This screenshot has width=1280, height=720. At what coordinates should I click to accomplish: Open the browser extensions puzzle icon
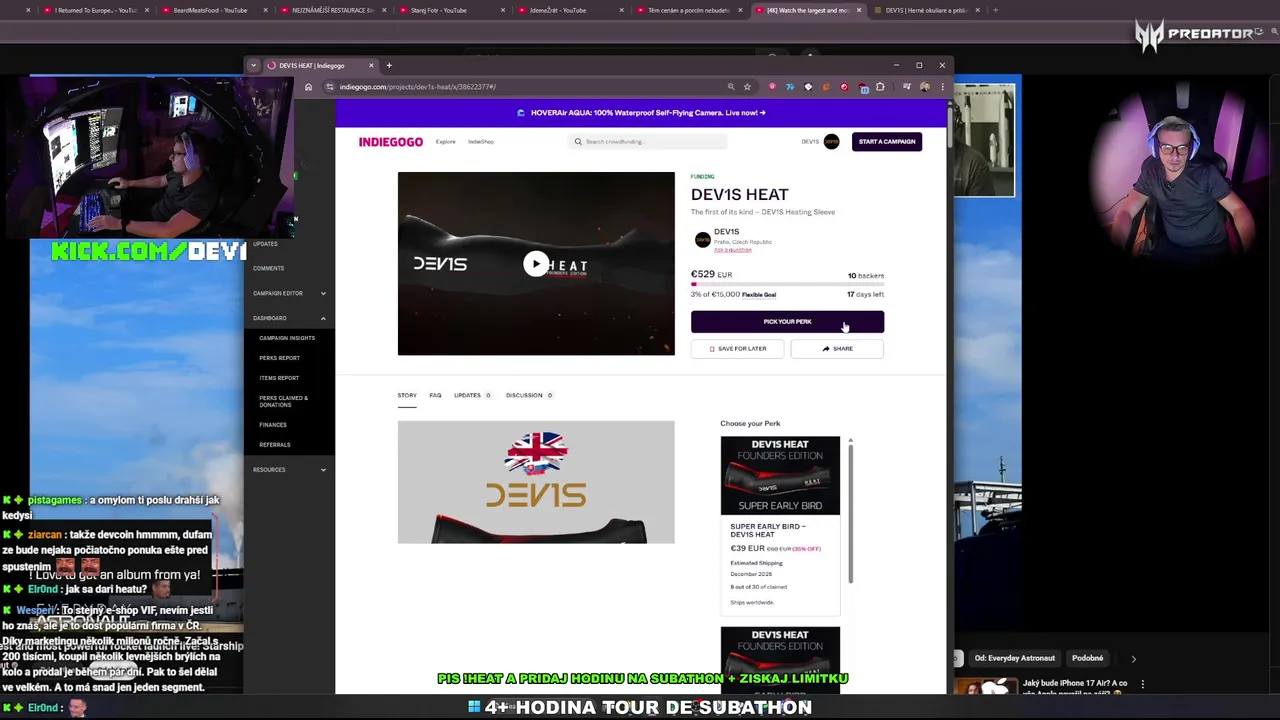pyautogui.click(x=880, y=87)
